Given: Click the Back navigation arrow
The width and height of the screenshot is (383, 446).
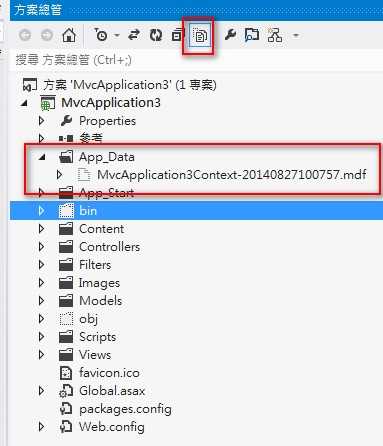Looking at the screenshot, I should point(25,35).
